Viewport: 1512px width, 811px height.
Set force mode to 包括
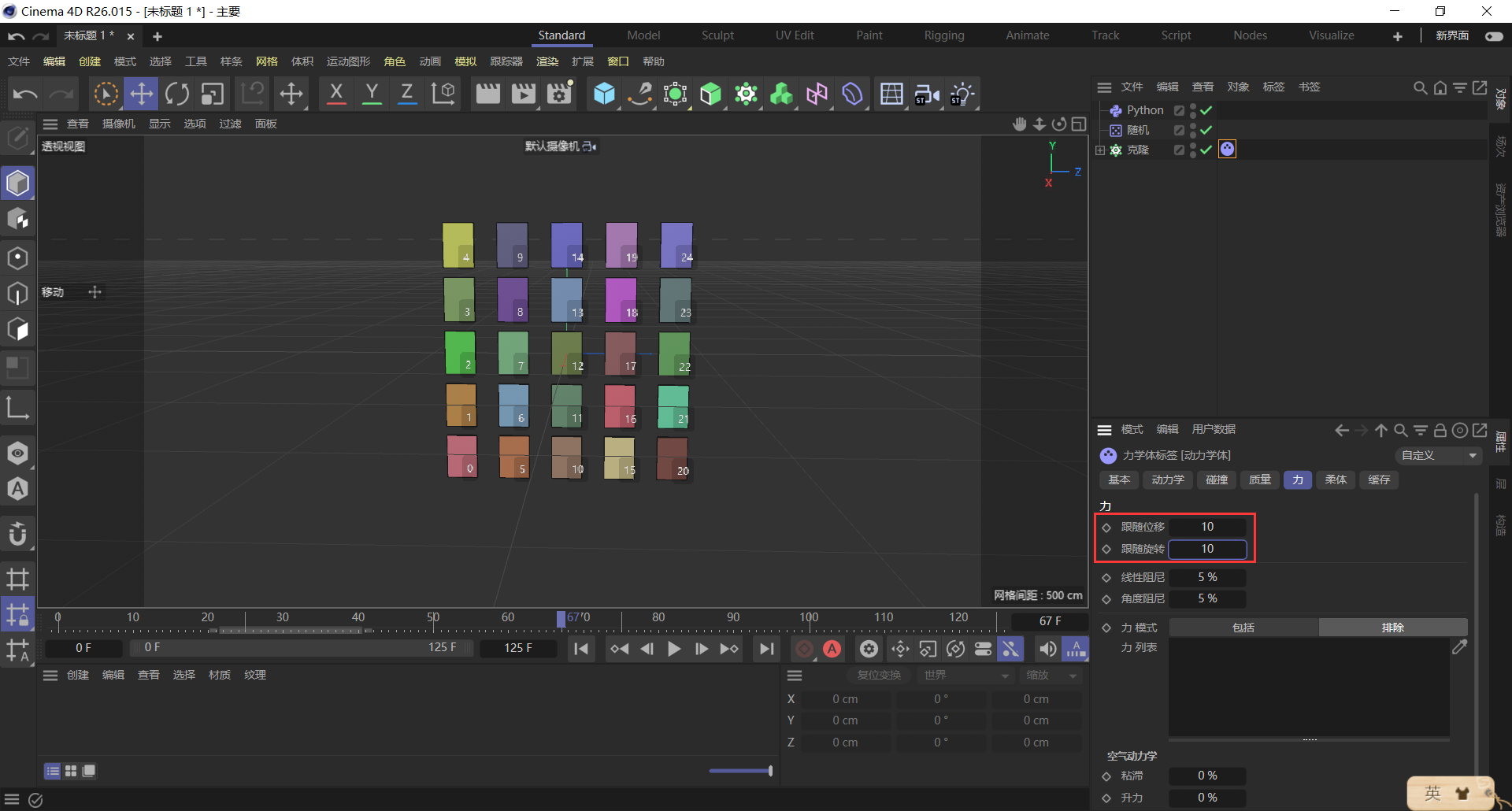(1243, 628)
